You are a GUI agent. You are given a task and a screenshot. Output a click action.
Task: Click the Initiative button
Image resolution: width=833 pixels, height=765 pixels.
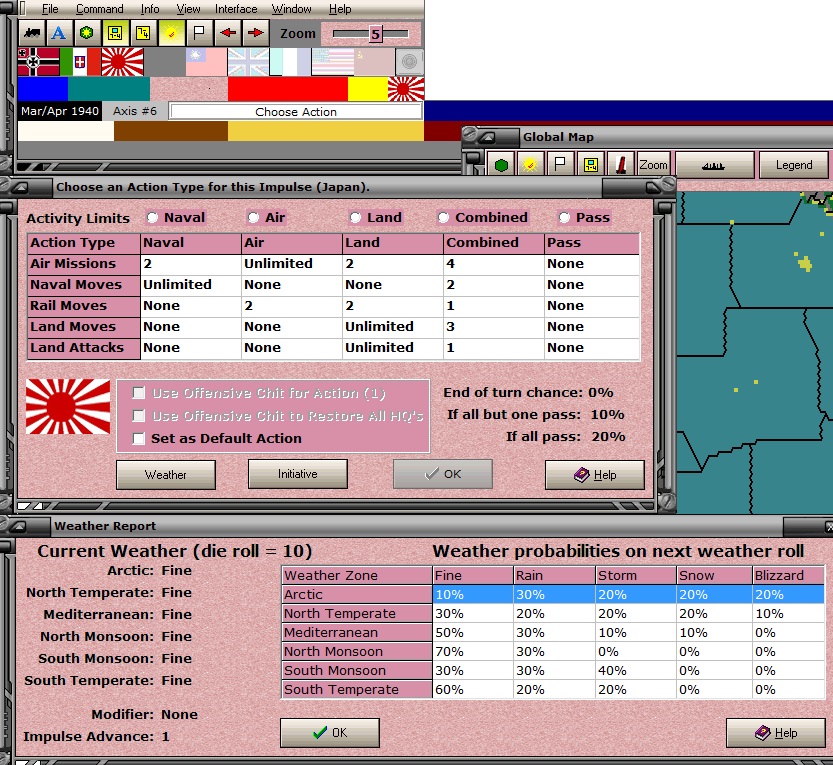[x=298, y=474]
